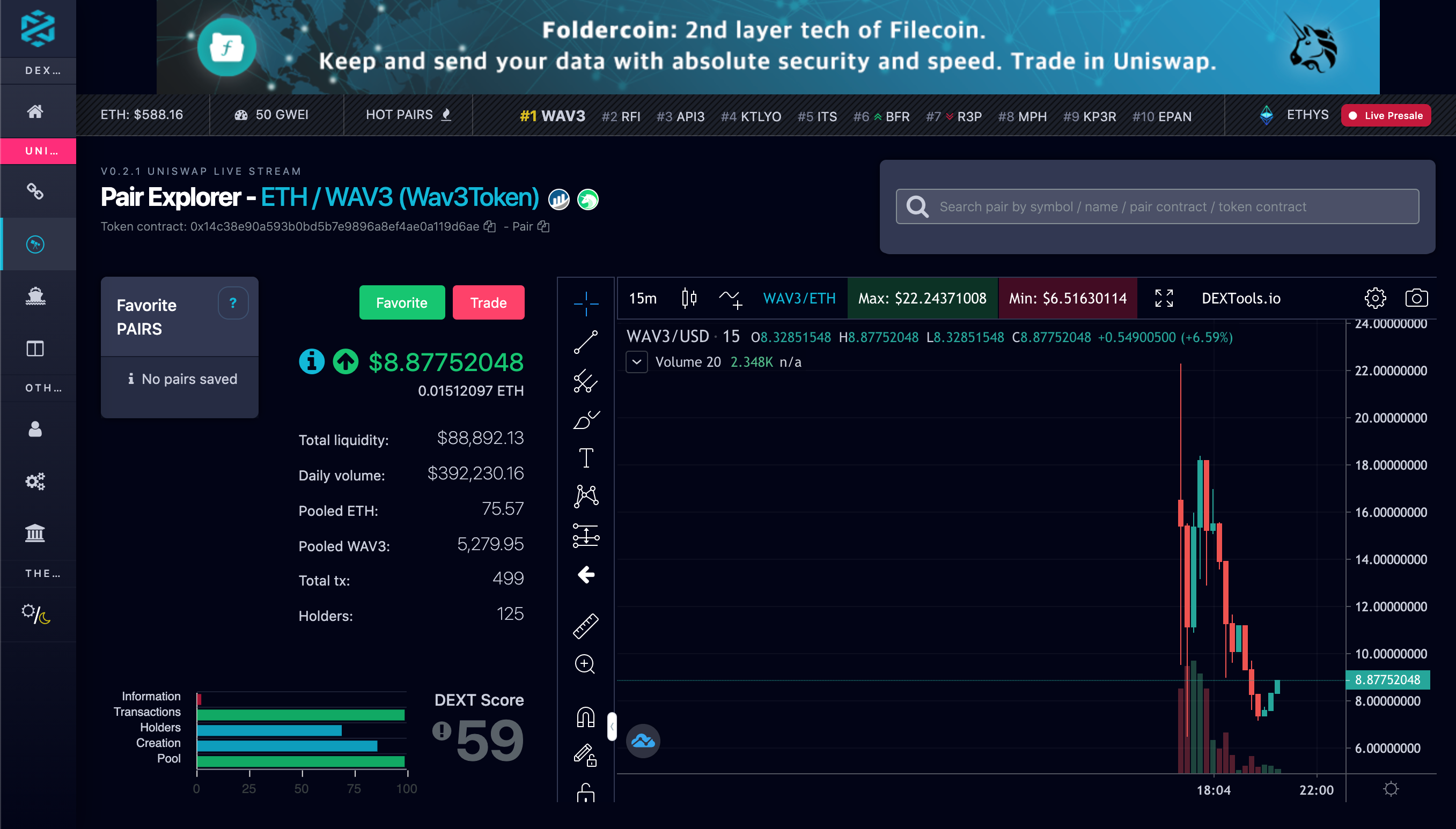Click the green Favorite button
Viewport: 1456px width, 829px height.
[402, 302]
